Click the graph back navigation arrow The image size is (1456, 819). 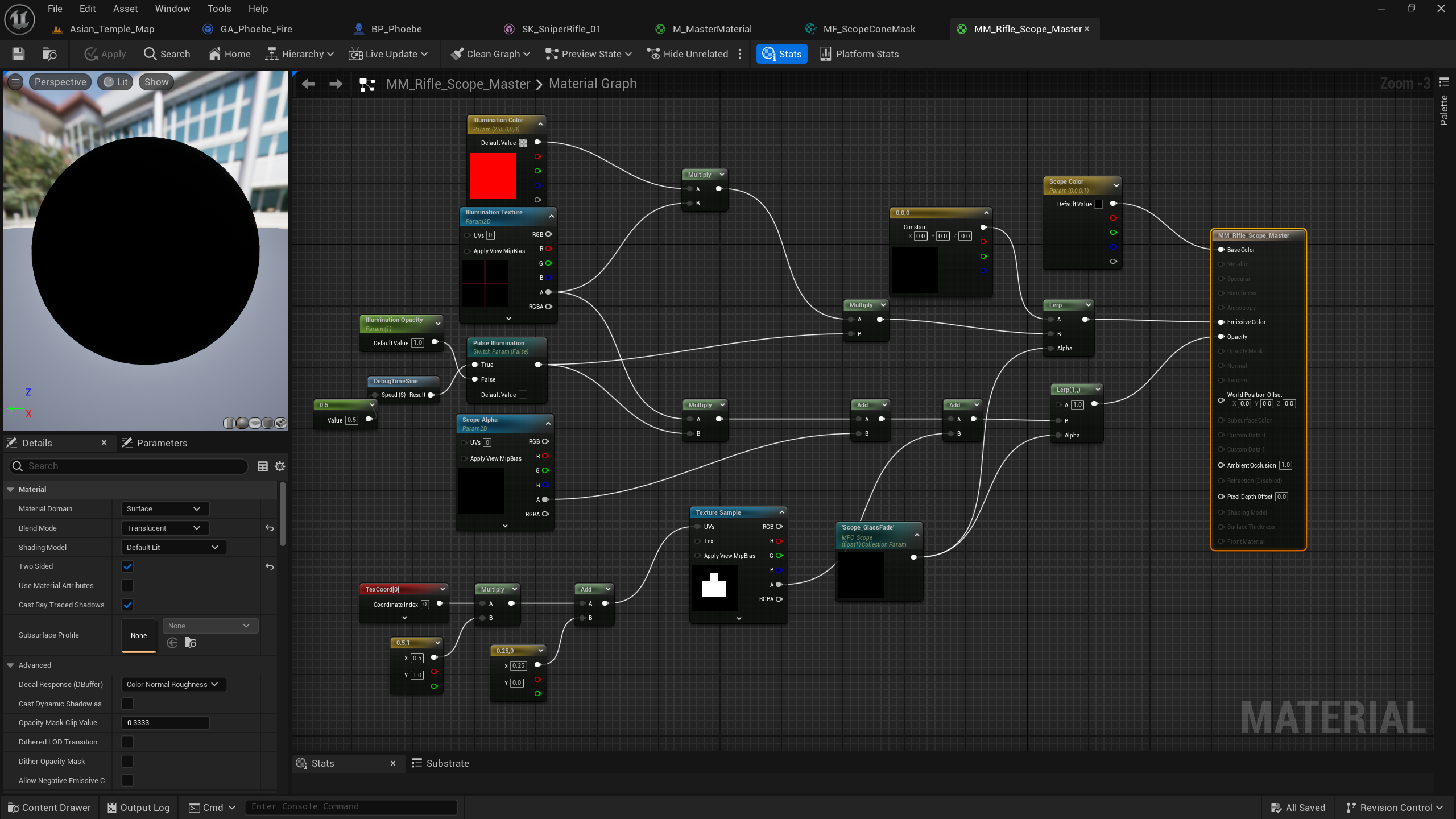(308, 84)
